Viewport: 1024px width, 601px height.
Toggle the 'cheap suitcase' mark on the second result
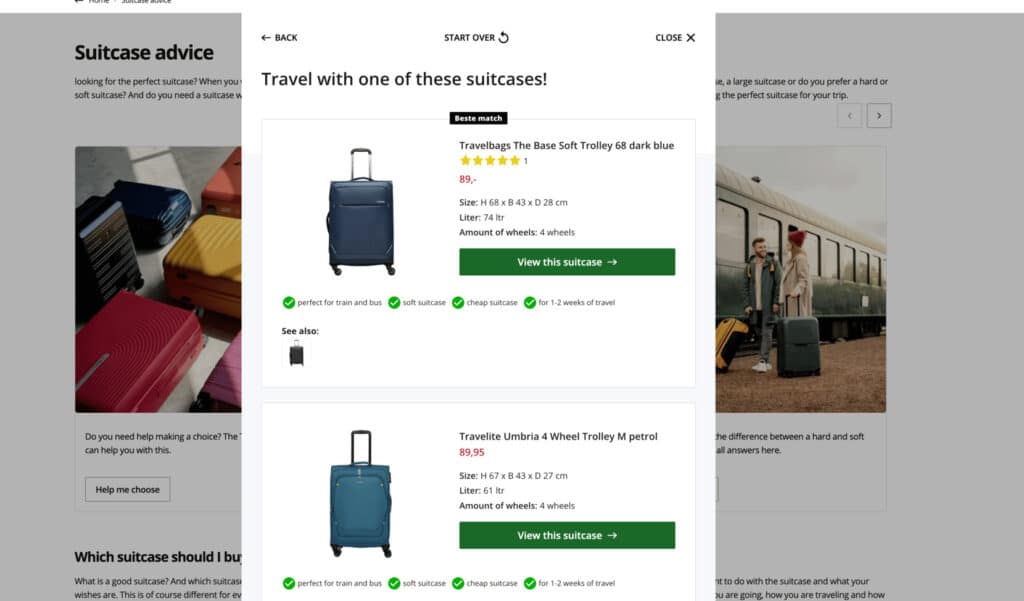[x=458, y=583]
